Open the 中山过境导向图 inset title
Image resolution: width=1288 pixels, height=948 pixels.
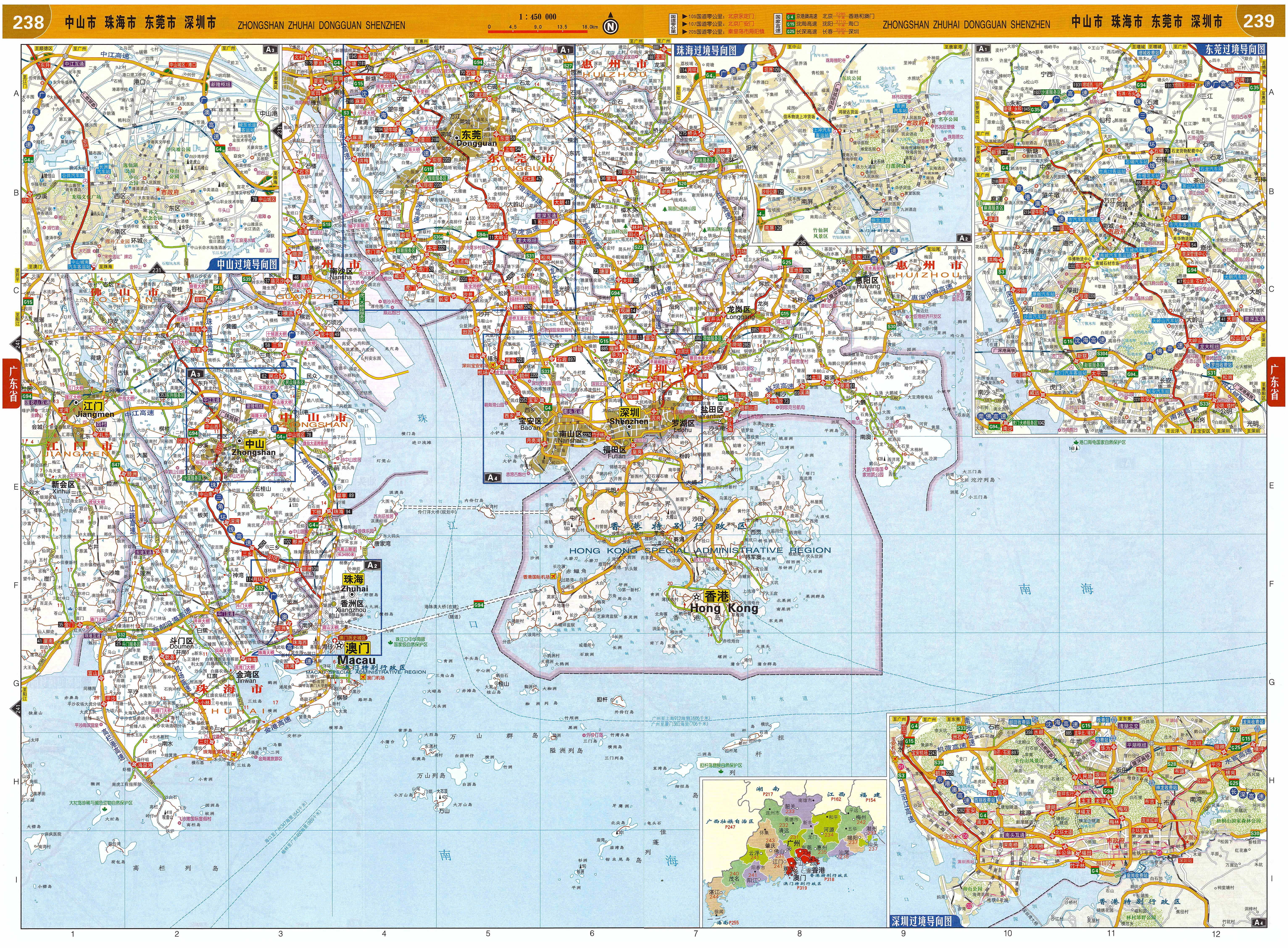[x=247, y=265]
